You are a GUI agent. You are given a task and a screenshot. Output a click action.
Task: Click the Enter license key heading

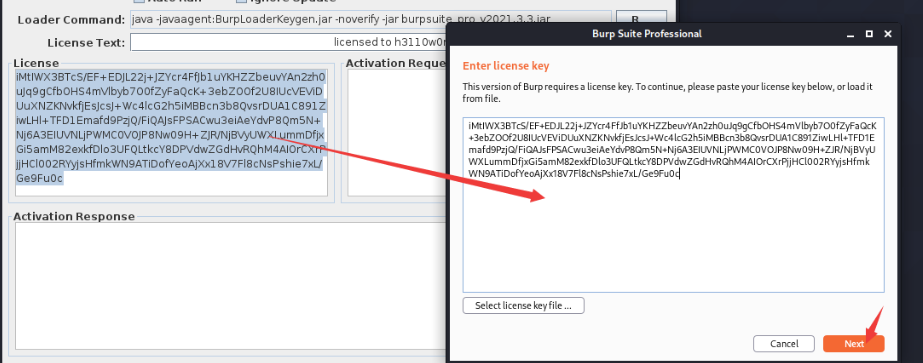tap(506, 66)
